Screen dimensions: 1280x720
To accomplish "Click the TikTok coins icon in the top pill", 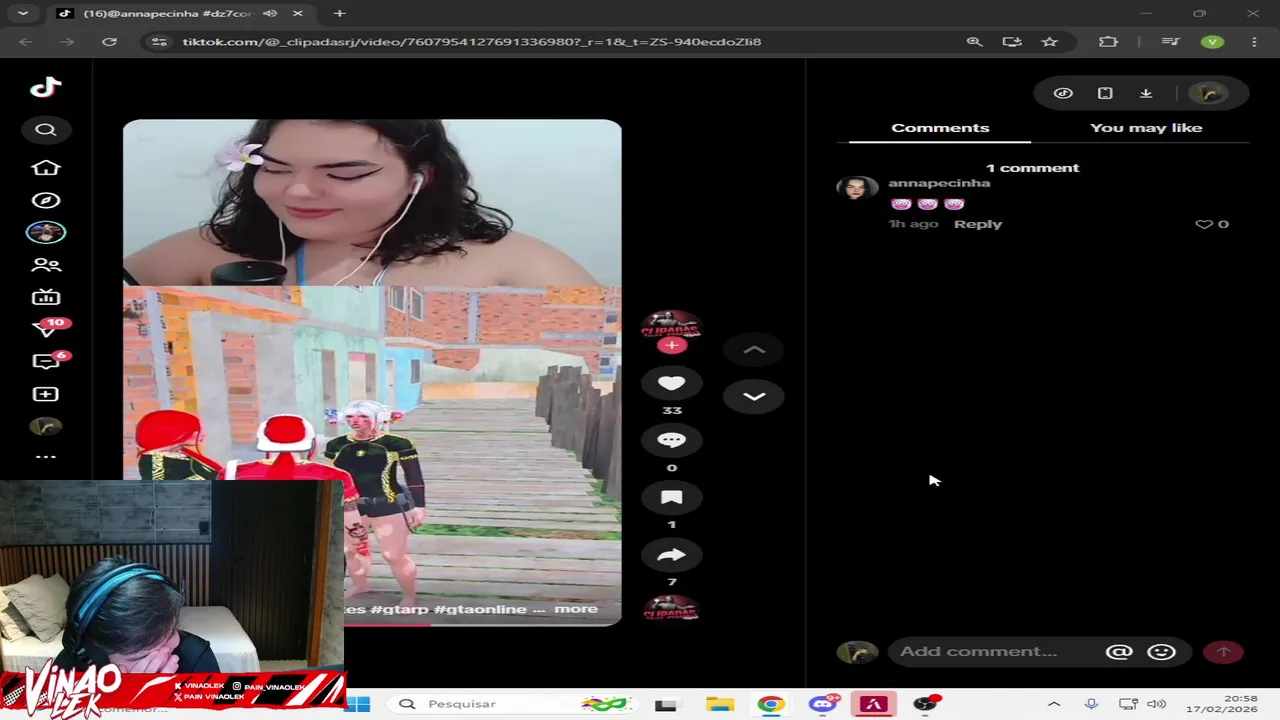I will (1063, 93).
